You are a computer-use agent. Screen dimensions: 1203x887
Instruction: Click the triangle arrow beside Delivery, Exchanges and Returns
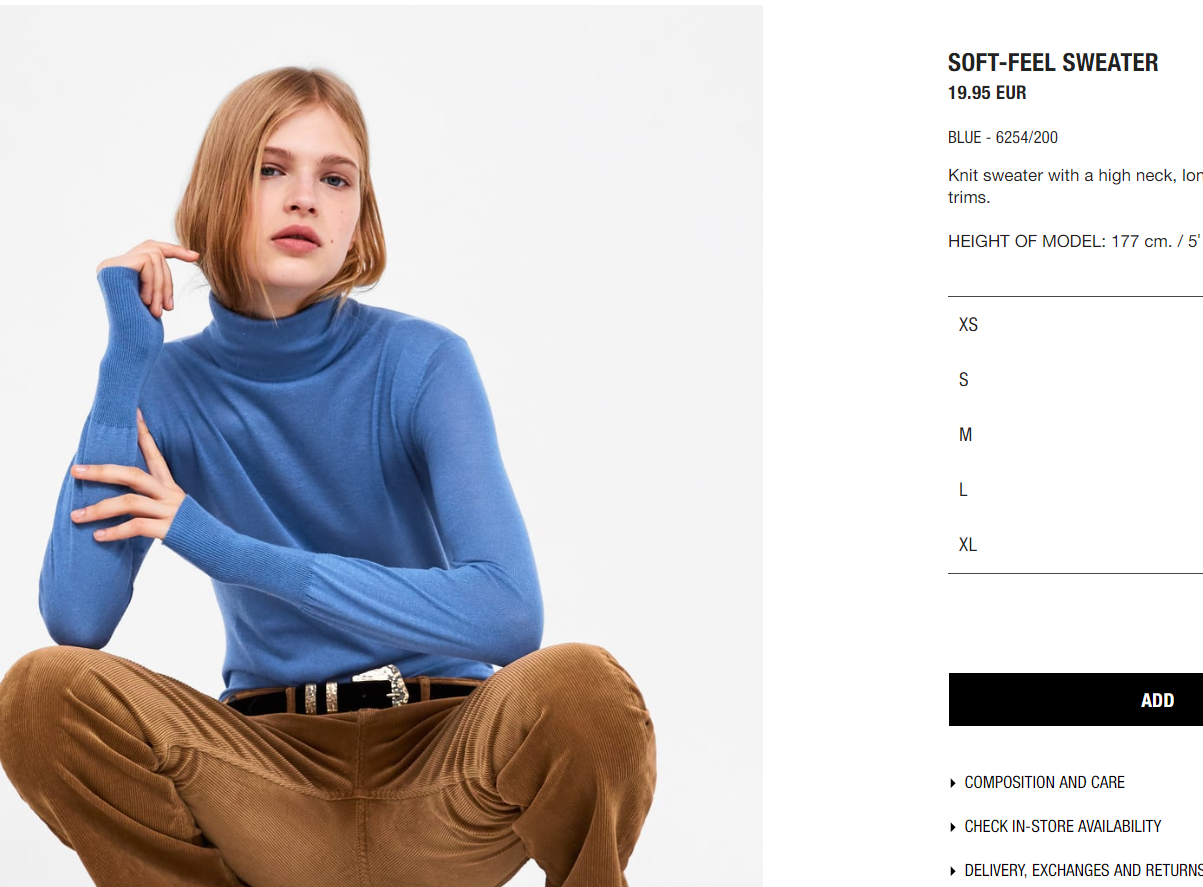(x=953, y=871)
